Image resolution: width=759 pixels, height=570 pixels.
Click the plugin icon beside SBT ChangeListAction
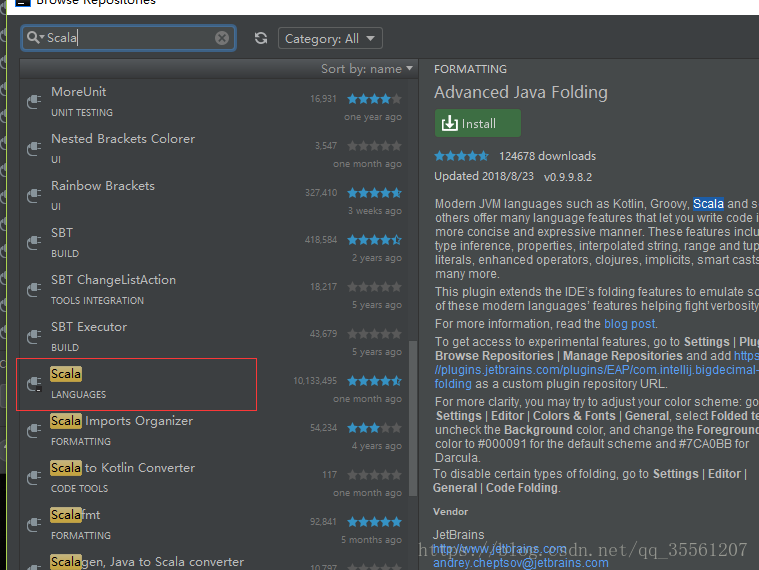coord(34,289)
